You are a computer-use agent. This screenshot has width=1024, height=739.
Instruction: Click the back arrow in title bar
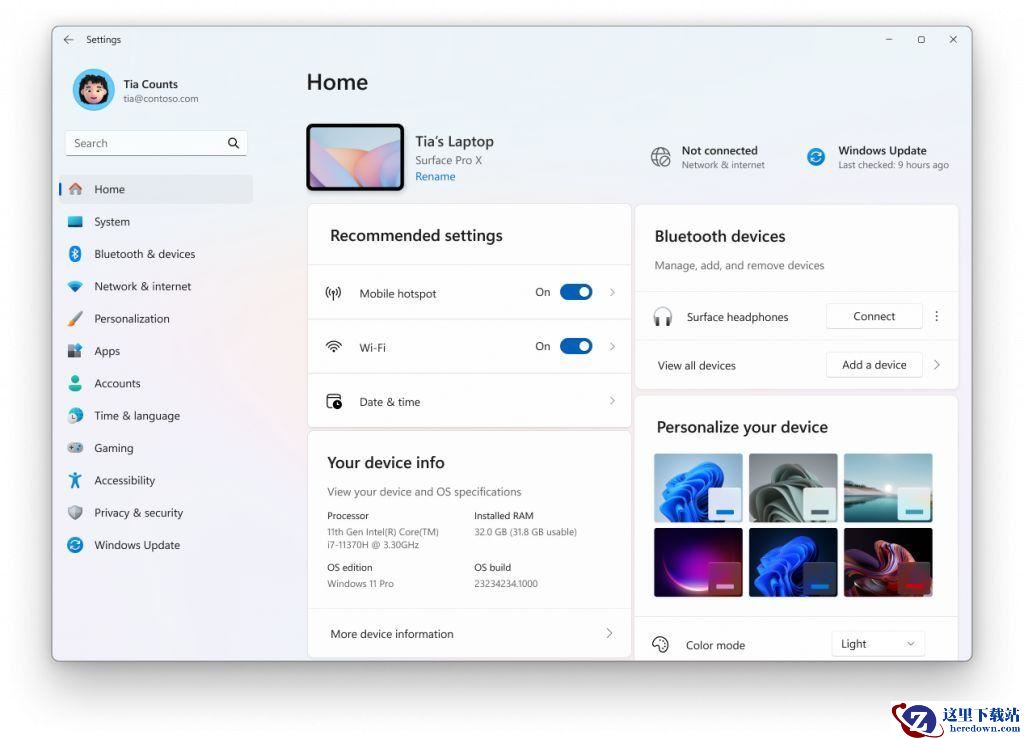[x=69, y=40]
